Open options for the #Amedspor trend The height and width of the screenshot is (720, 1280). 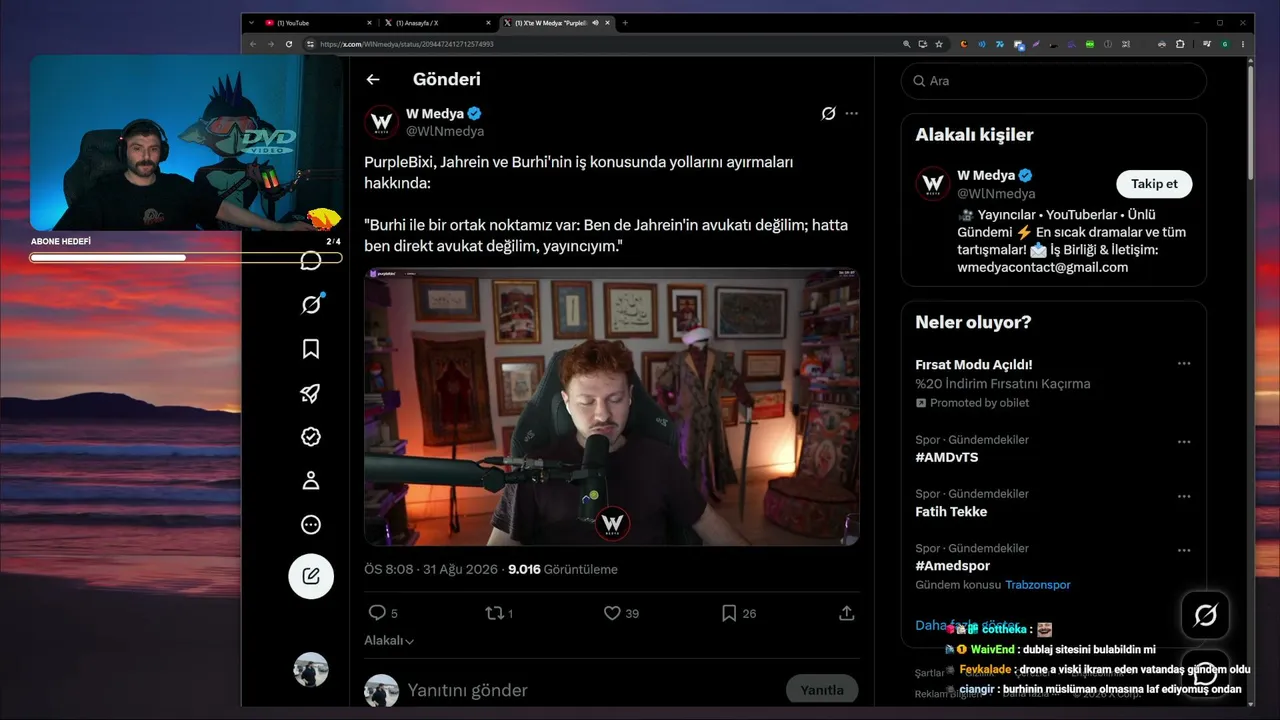tap(1184, 550)
